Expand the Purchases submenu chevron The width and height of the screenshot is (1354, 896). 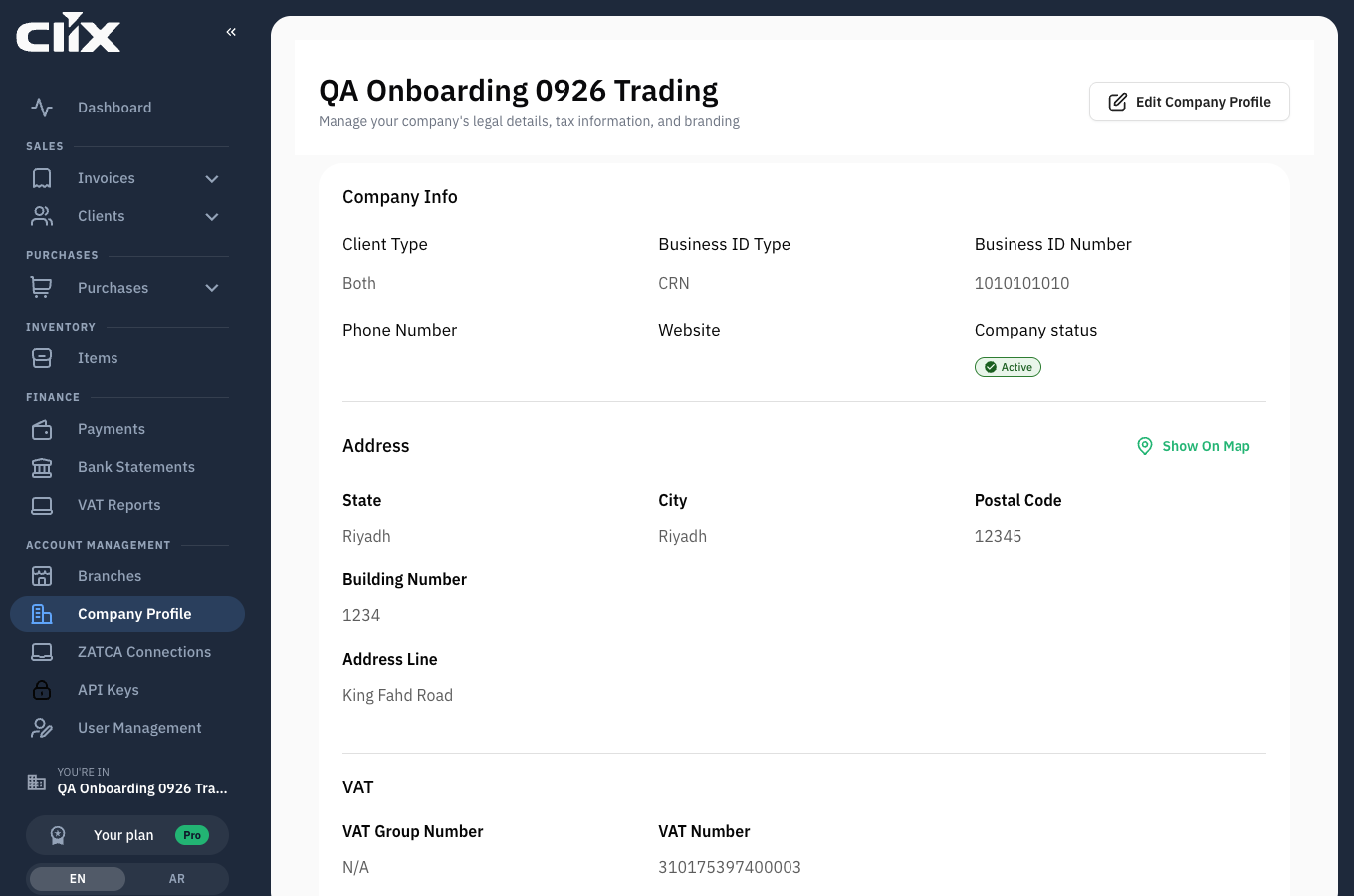click(x=212, y=288)
